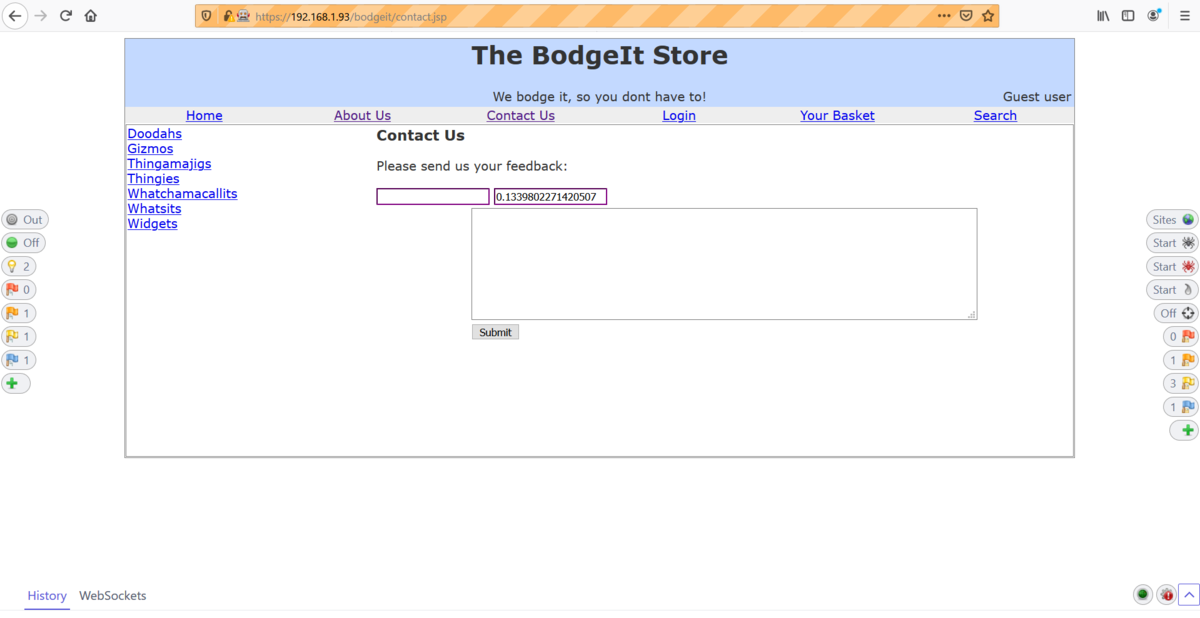
Task: Browse the Doodahs category link
Action: point(154,134)
